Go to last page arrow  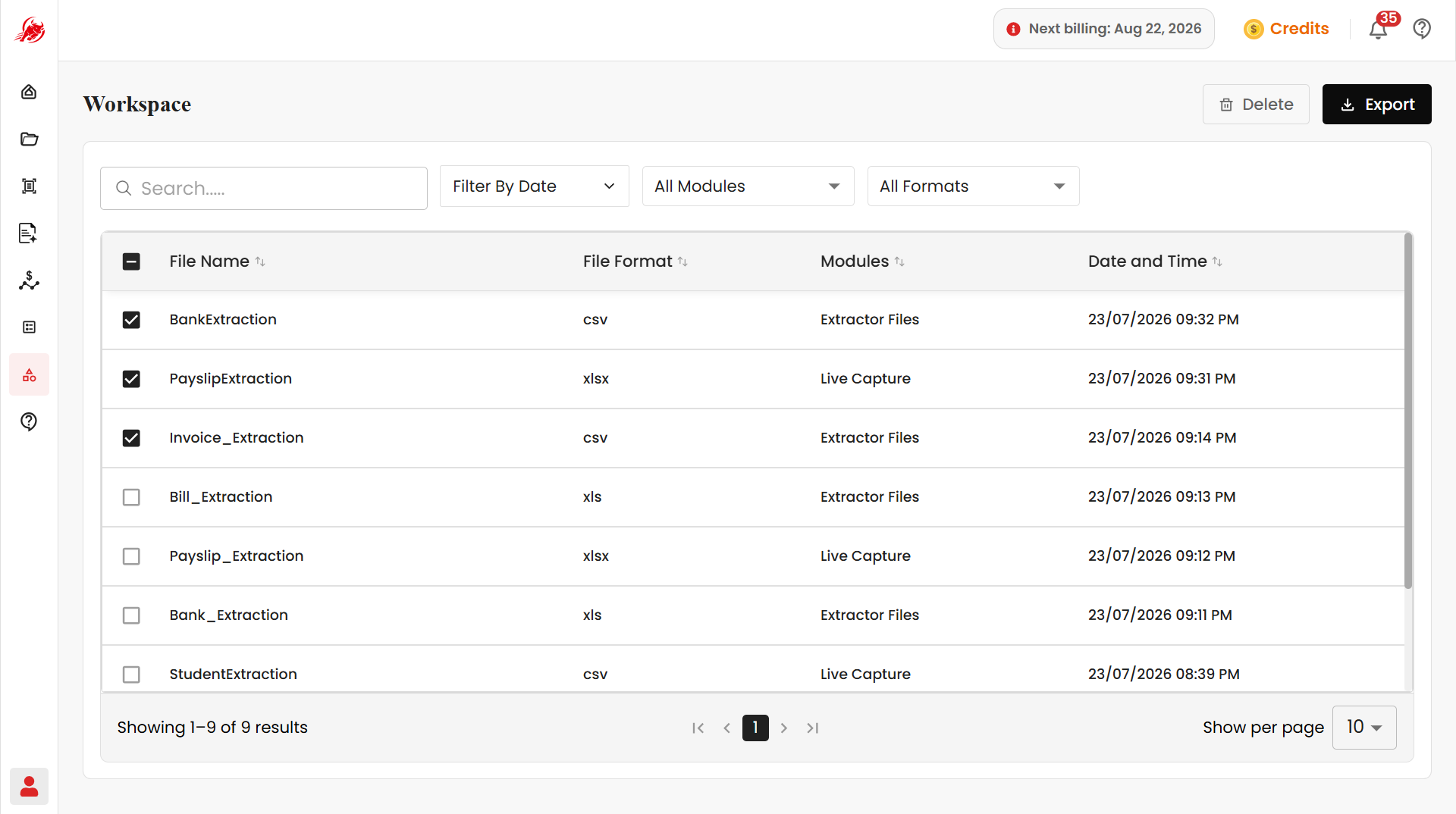[x=813, y=728]
